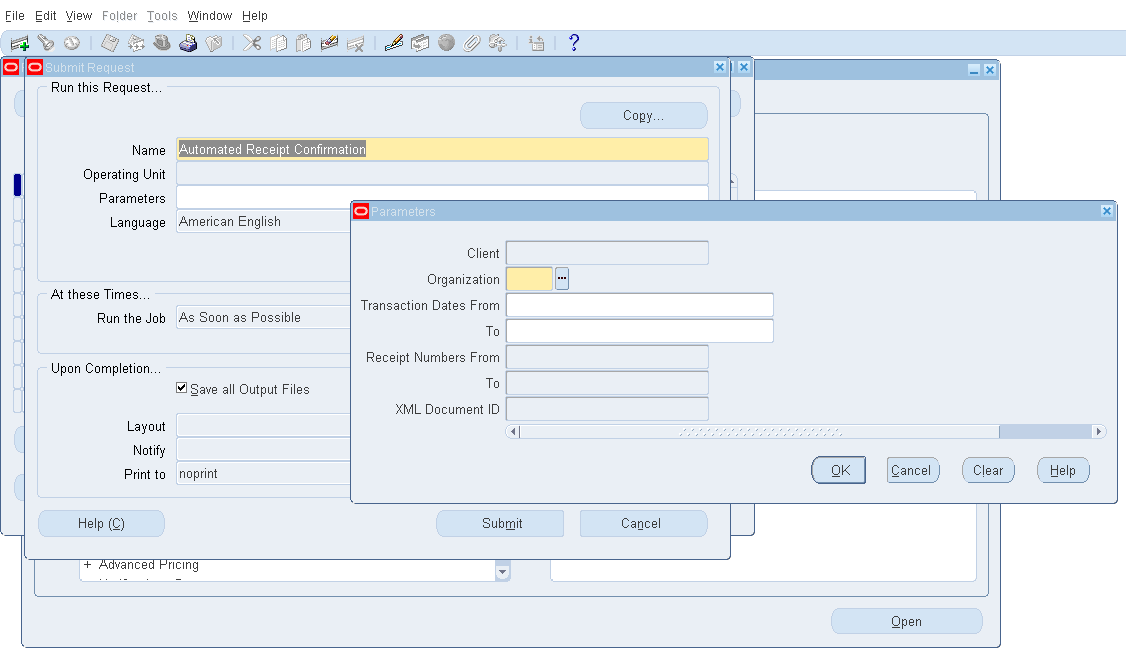Screen dimensions: 1126x657
Task: Click the Edit Field pencil toolbar icon
Action: point(392,43)
